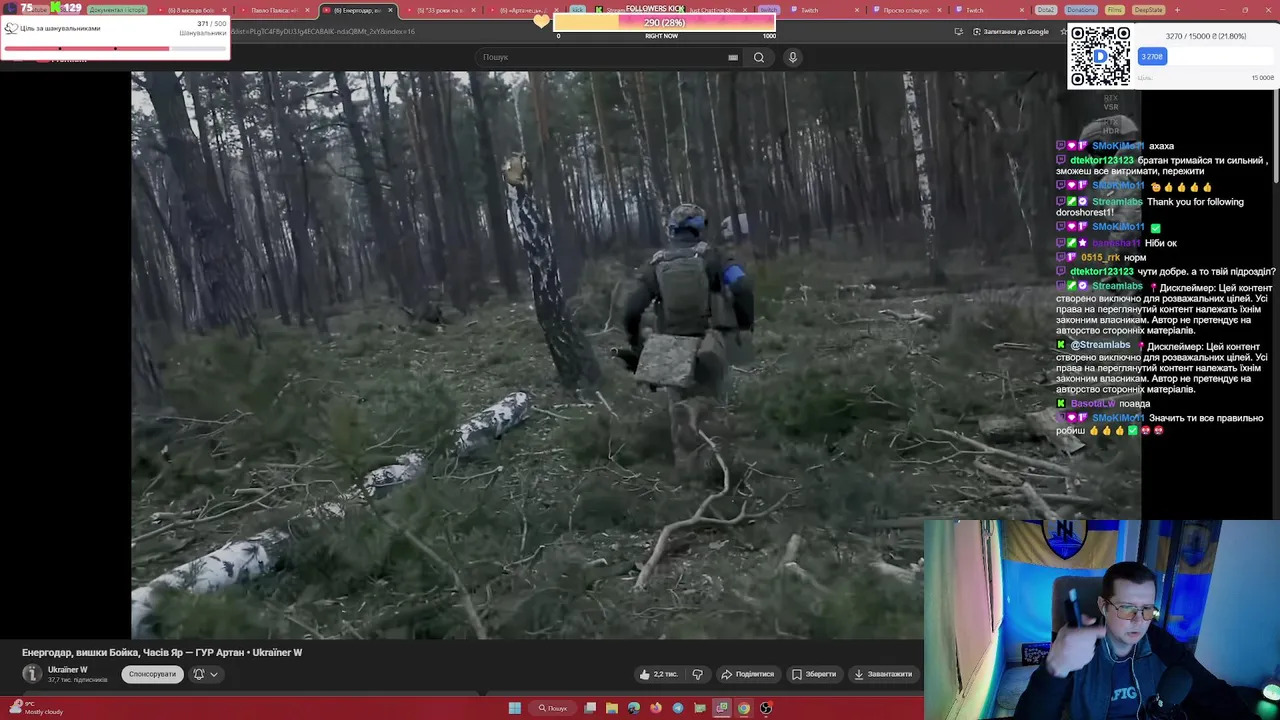
Task: Click chat username 0515_rrk
Action: [1100, 258]
